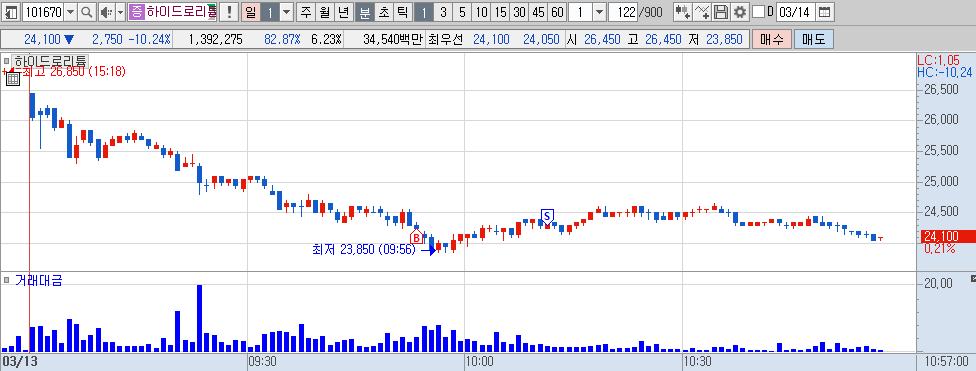Image resolution: width=976 pixels, height=371 pixels.
Task: Click the LC:1.05 indicator text
Action: pos(939,60)
